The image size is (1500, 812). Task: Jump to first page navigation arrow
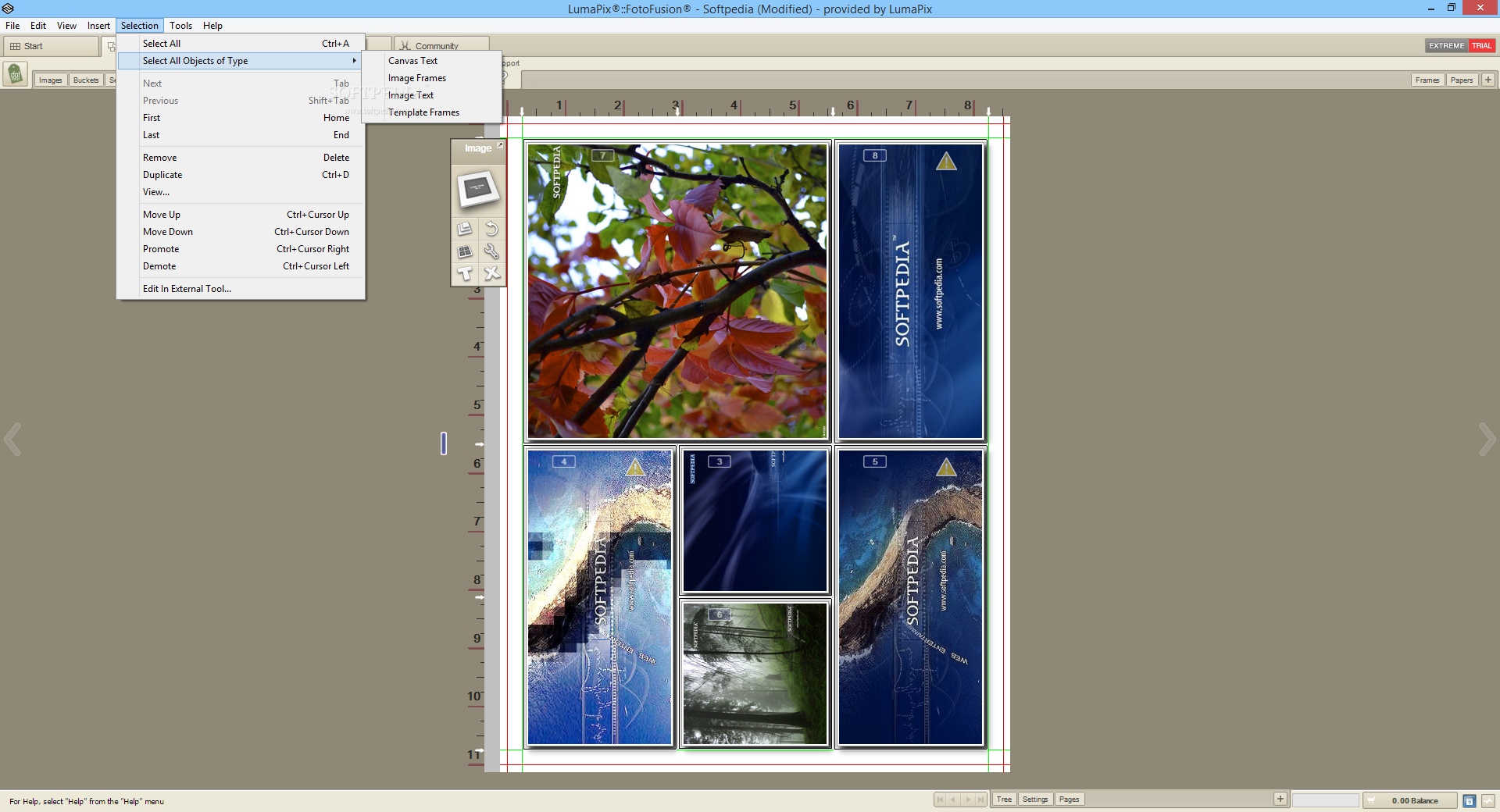tap(940, 800)
